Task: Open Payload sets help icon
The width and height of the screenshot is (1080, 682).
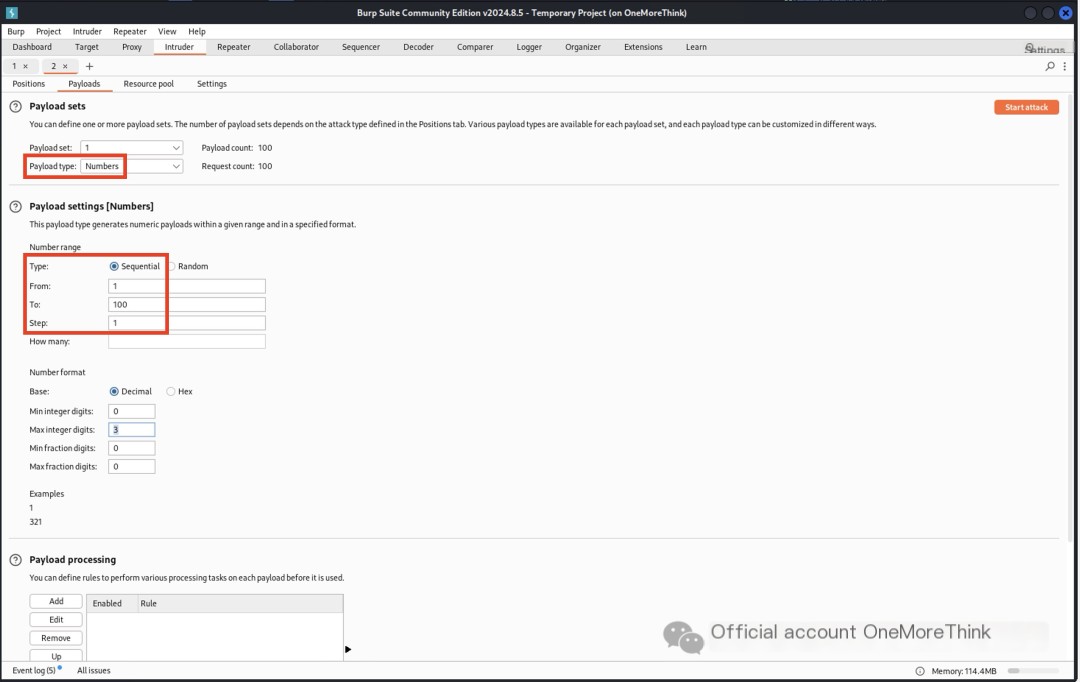Action: (15, 107)
